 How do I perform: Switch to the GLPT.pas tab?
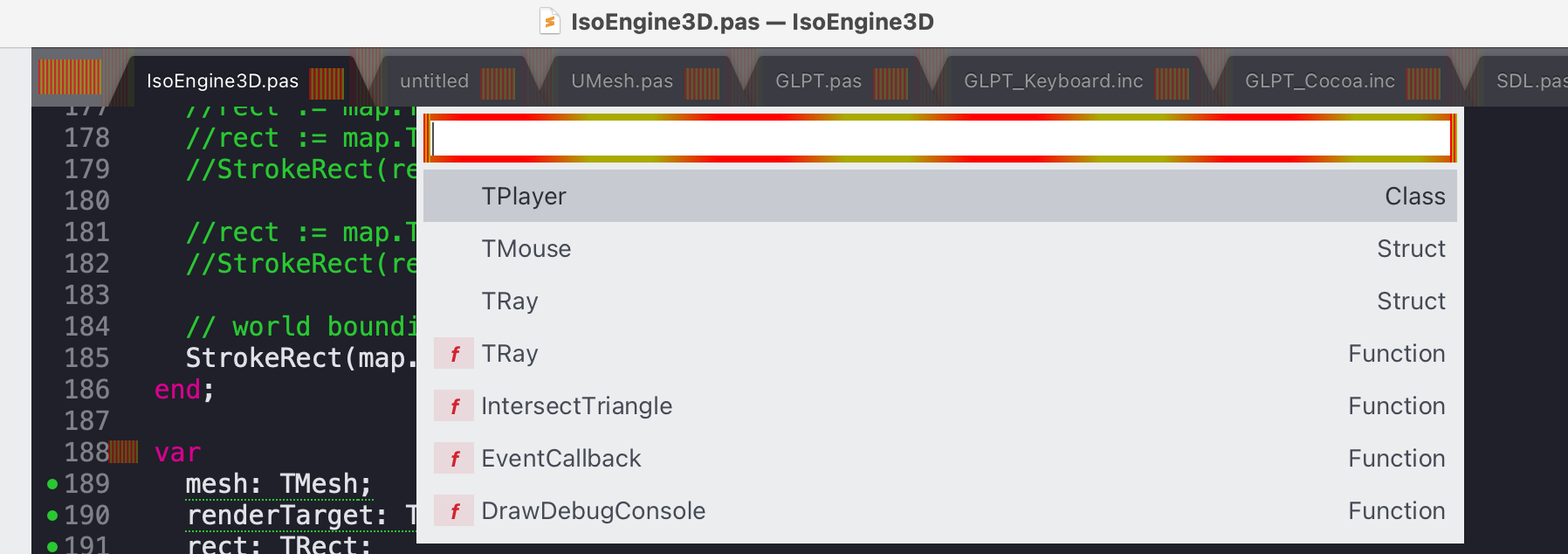pos(818,80)
